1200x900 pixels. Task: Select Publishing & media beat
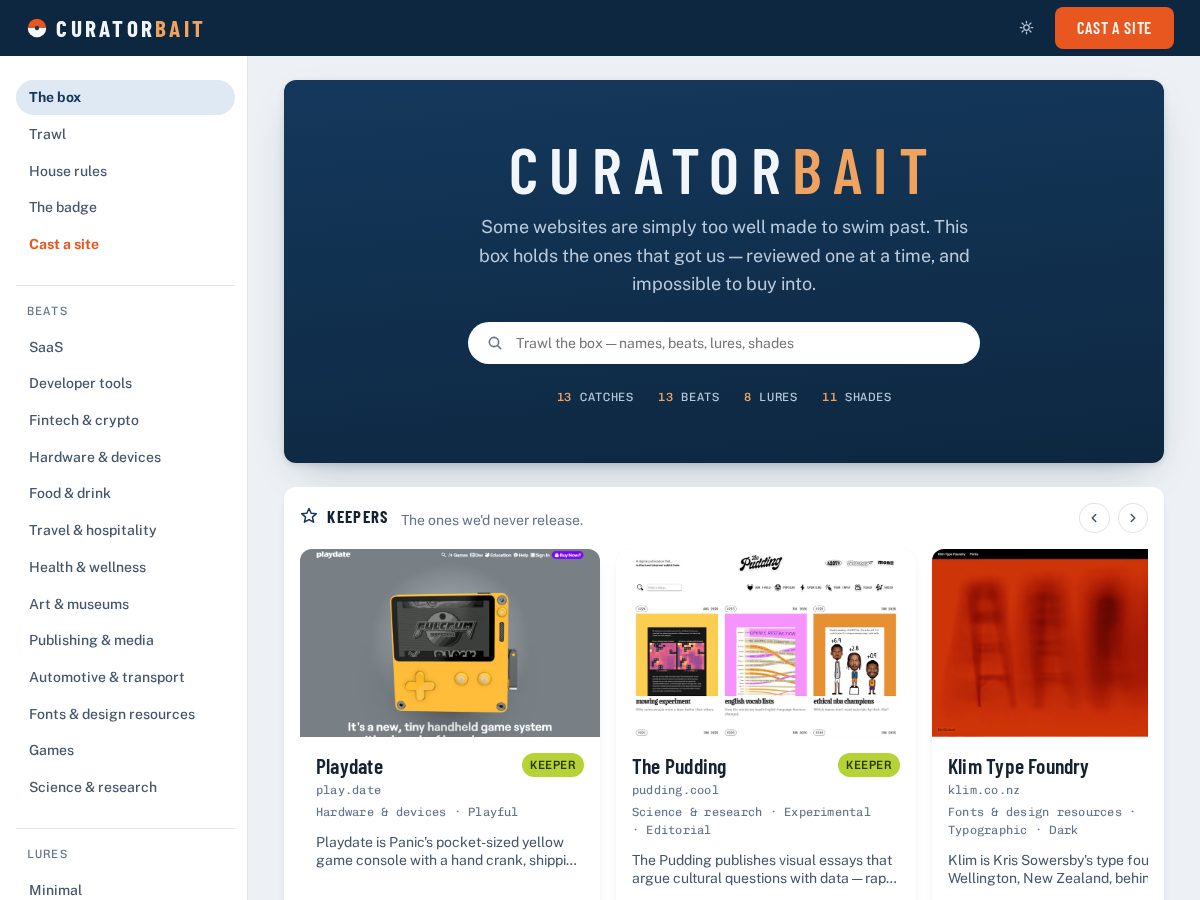125,640
